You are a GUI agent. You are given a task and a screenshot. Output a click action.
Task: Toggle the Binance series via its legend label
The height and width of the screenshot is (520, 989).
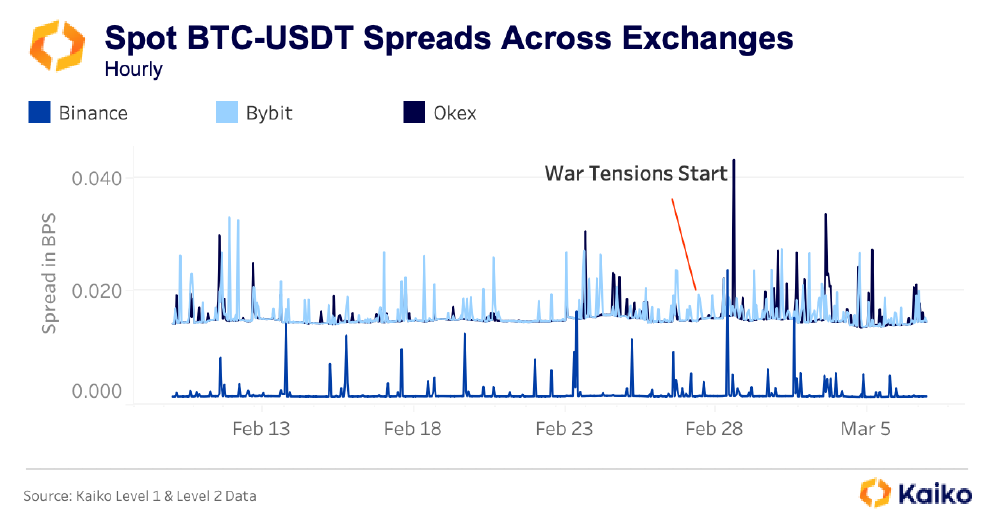click(x=93, y=113)
